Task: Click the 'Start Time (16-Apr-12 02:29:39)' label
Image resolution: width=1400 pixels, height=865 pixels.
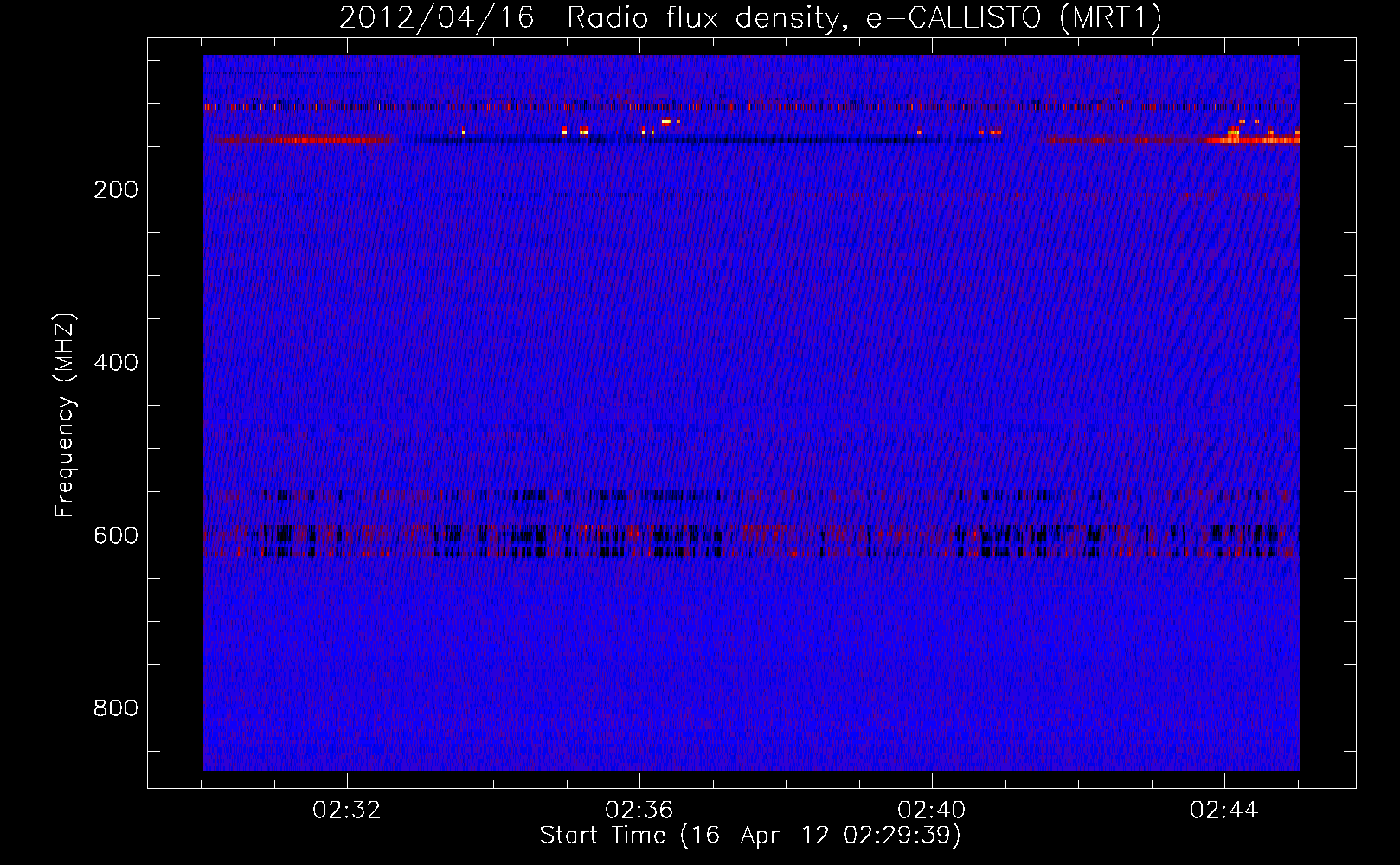Action: (x=750, y=836)
